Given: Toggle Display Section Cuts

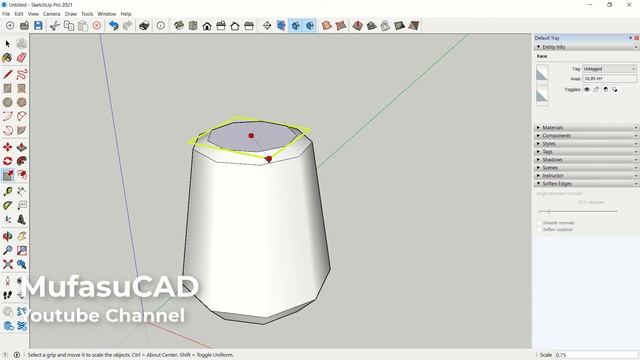Looking at the screenshot, I should coord(296,26).
